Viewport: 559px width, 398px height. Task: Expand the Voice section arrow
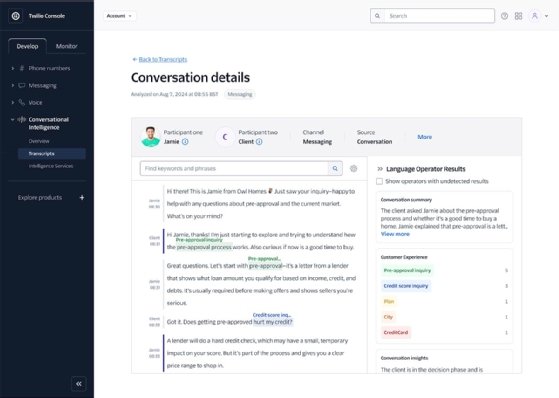[x=13, y=102]
